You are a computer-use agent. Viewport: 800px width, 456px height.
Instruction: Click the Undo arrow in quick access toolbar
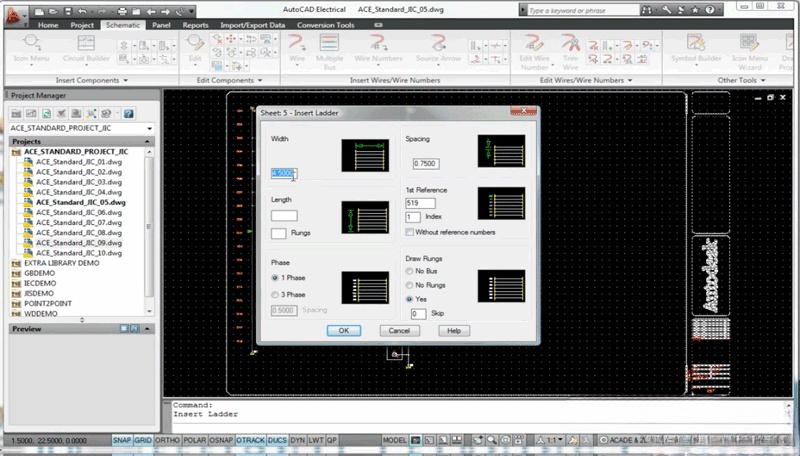pos(82,11)
